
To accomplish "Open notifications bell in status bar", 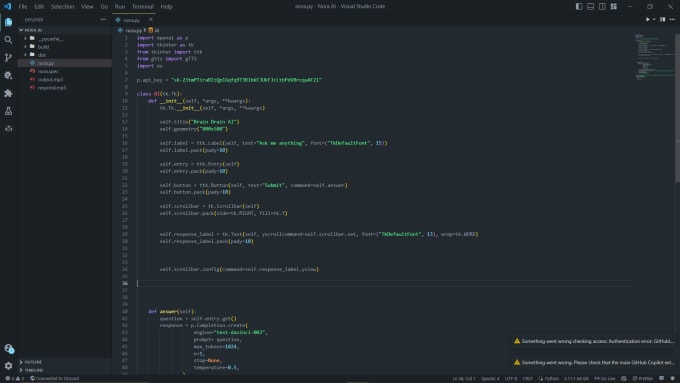I will point(672,378).
